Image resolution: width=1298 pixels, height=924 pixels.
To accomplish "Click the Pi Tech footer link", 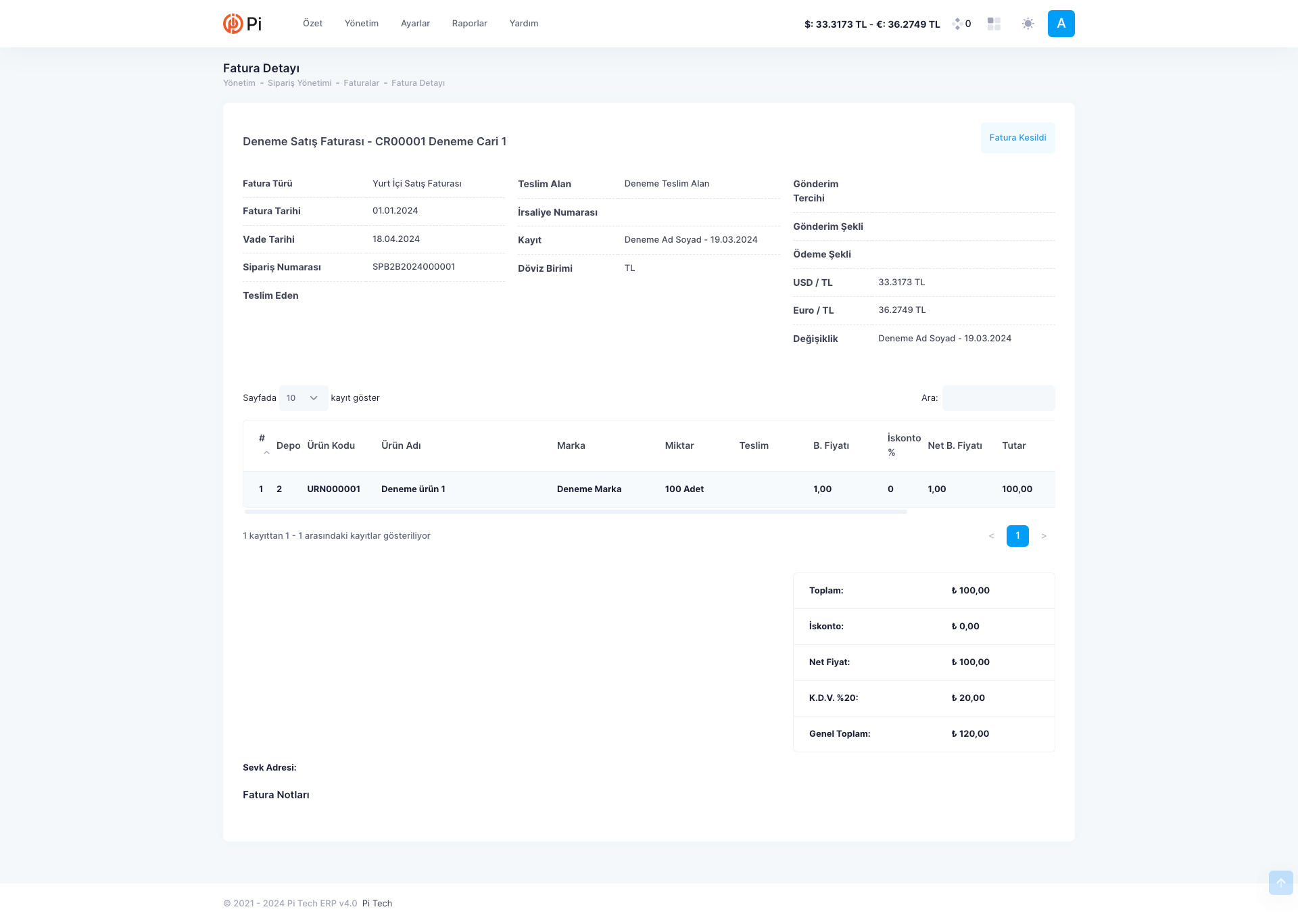I will tap(377, 904).
